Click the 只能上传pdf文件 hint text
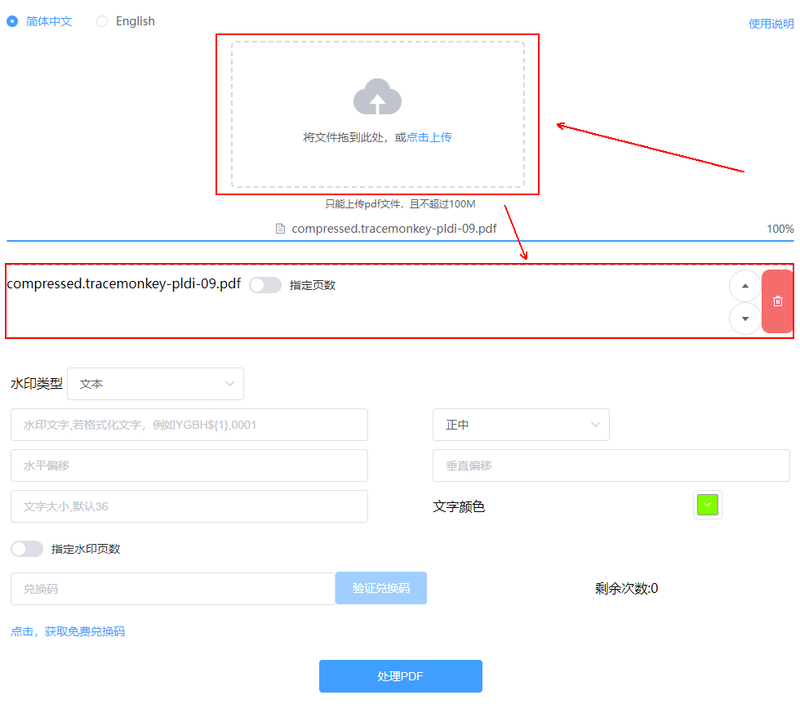Image resolution: width=800 pixels, height=713 pixels. 400,204
